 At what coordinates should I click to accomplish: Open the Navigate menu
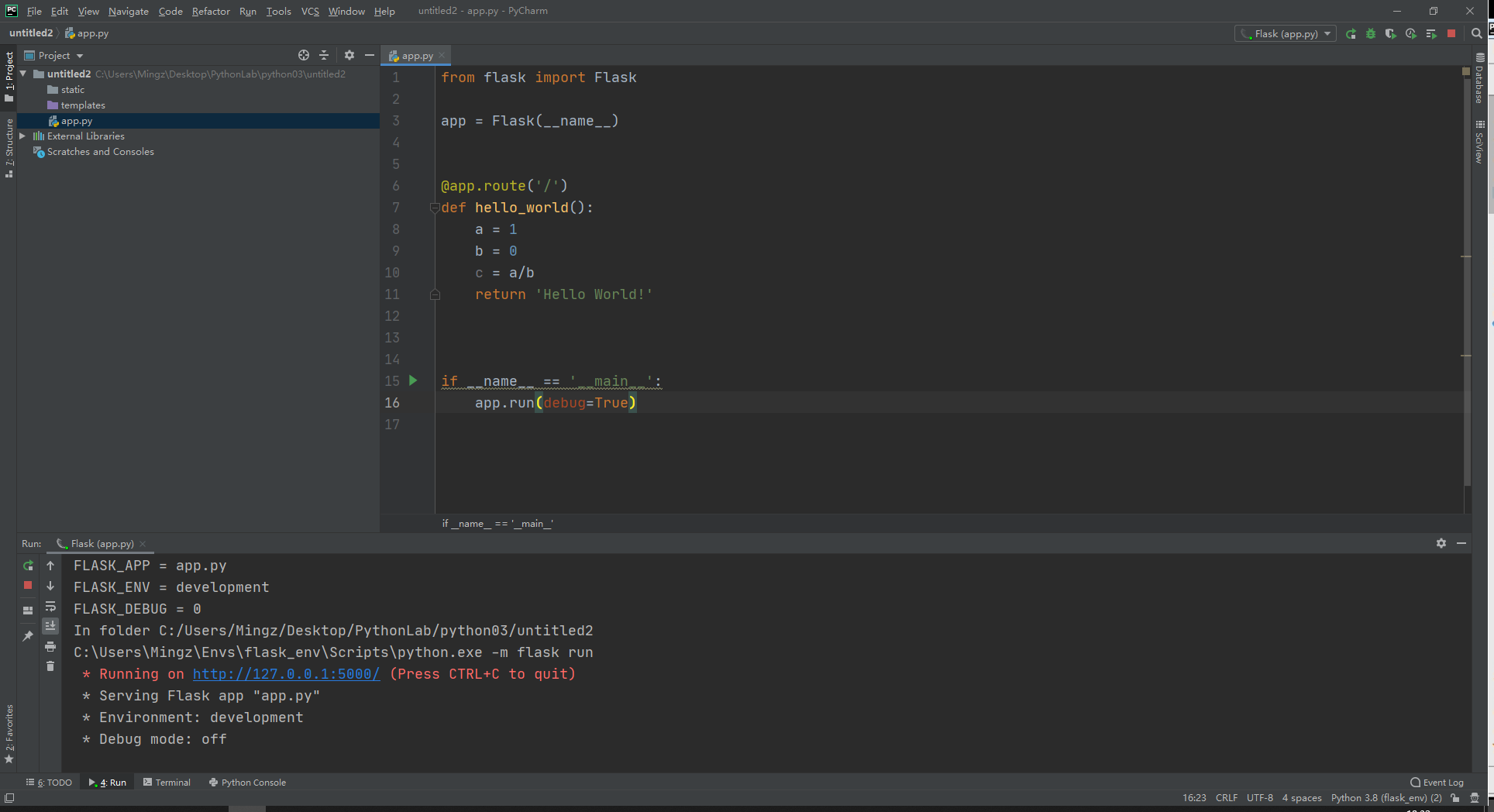point(129,11)
